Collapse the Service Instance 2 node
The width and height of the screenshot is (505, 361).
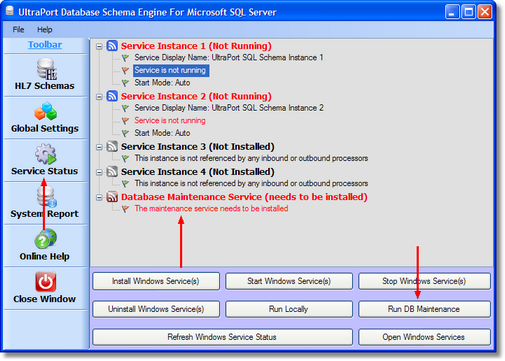point(99,97)
